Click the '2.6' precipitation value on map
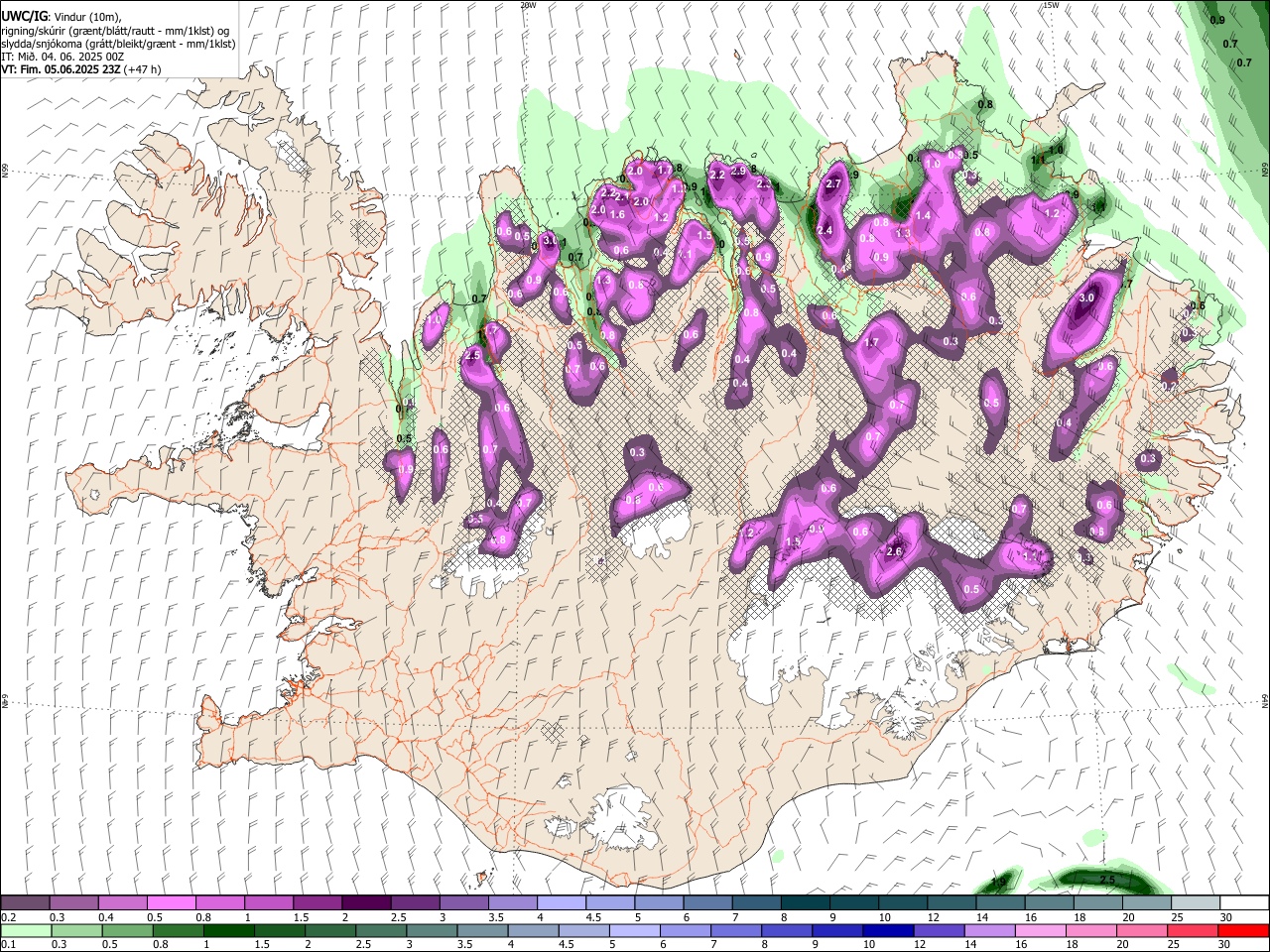This screenshot has height=952, width=1270. coord(893,552)
